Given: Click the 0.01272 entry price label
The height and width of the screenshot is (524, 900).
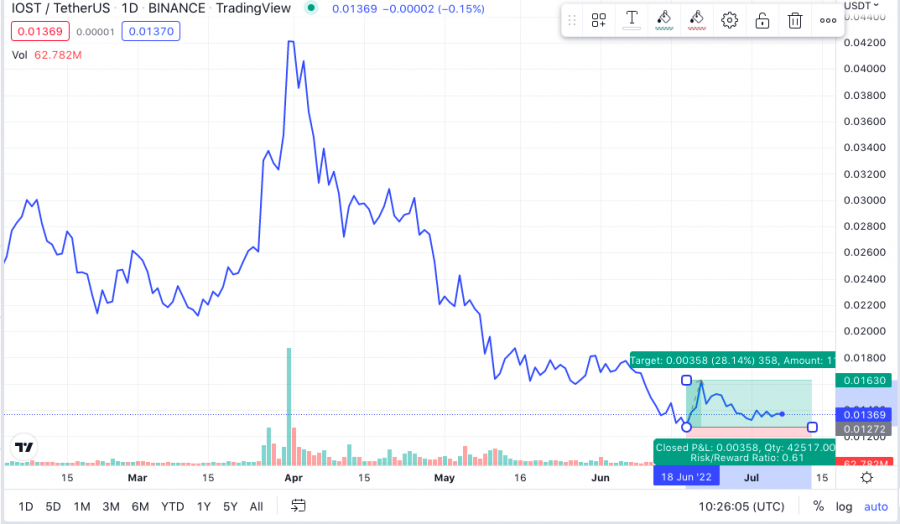Looking at the screenshot, I should [864, 429].
